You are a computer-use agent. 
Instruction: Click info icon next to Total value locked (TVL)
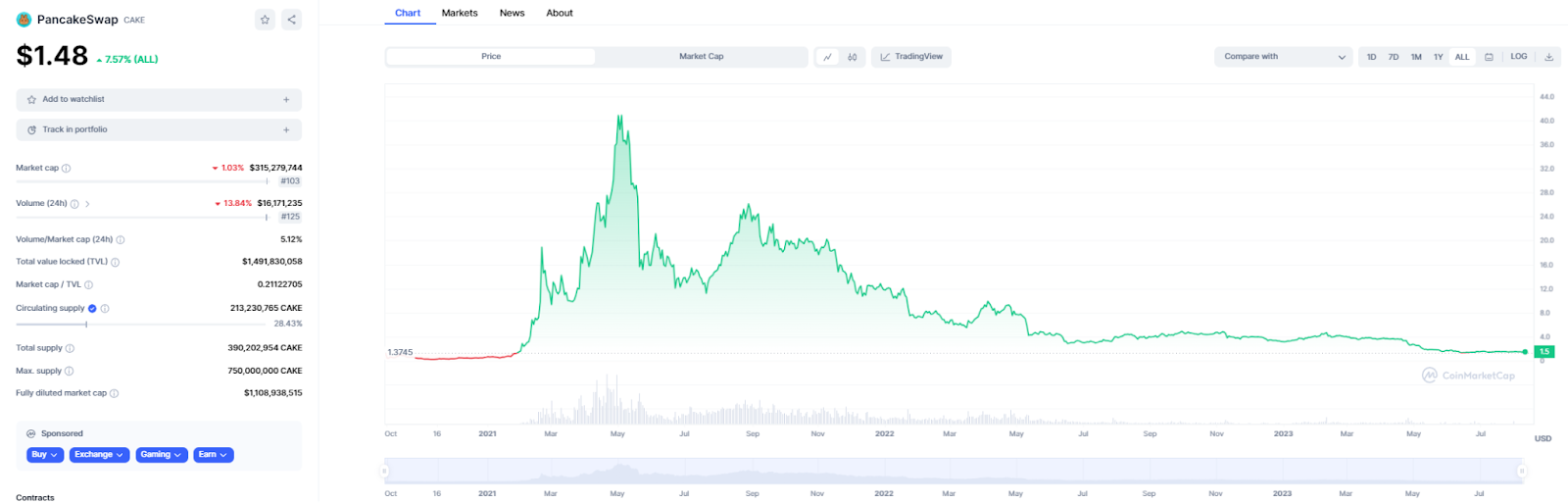[x=116, y=263]
